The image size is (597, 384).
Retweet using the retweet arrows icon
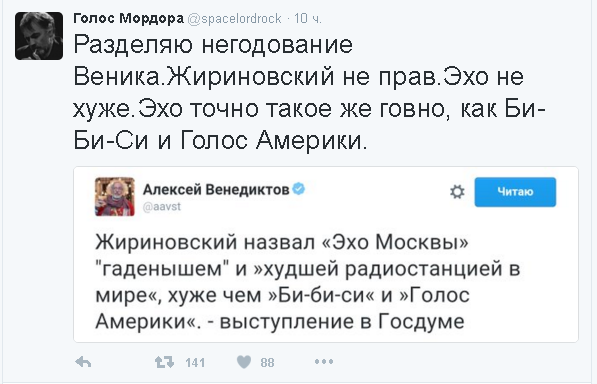point(164,362)
